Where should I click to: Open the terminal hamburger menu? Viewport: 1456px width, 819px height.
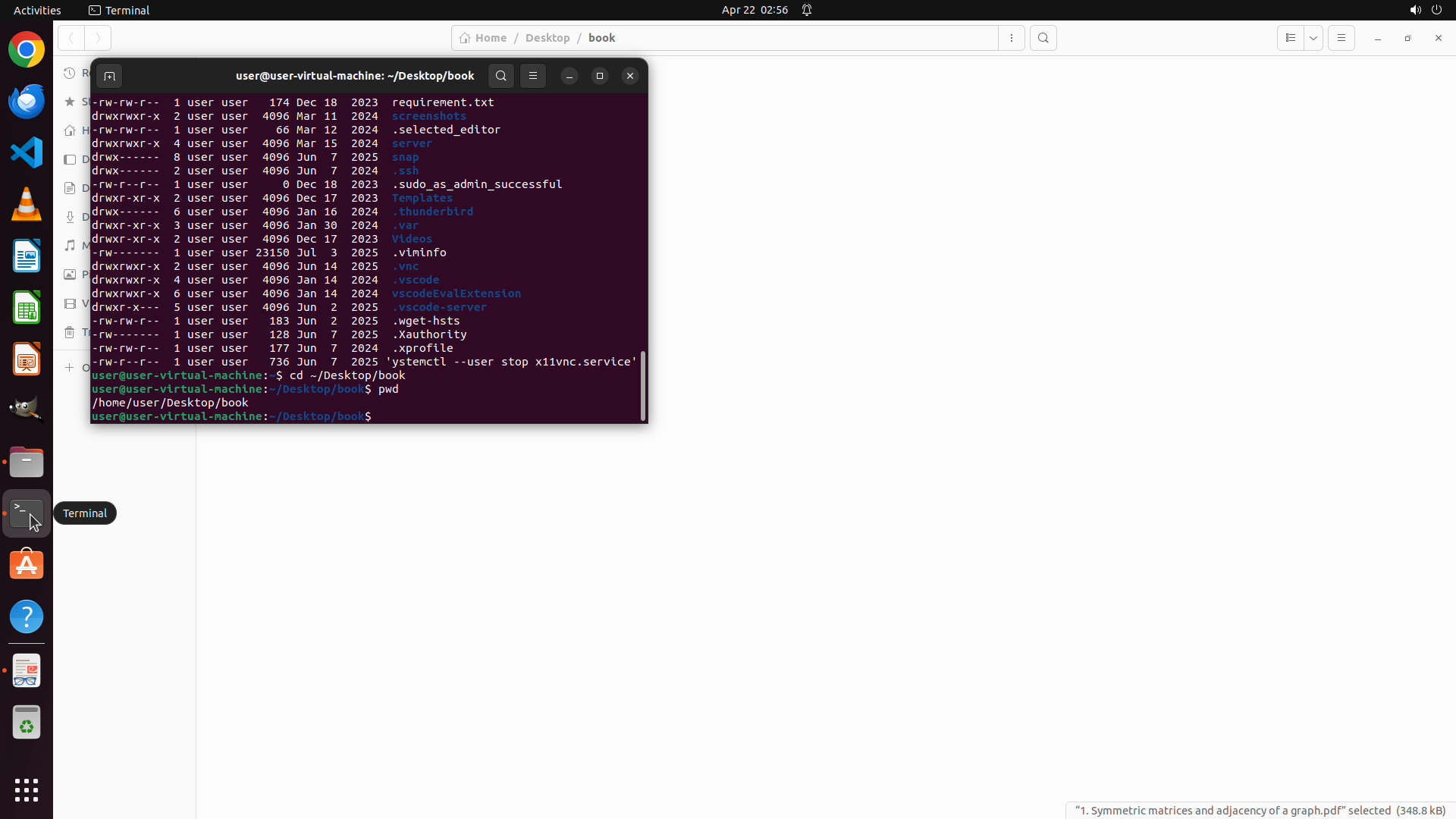tap(533, 76)
